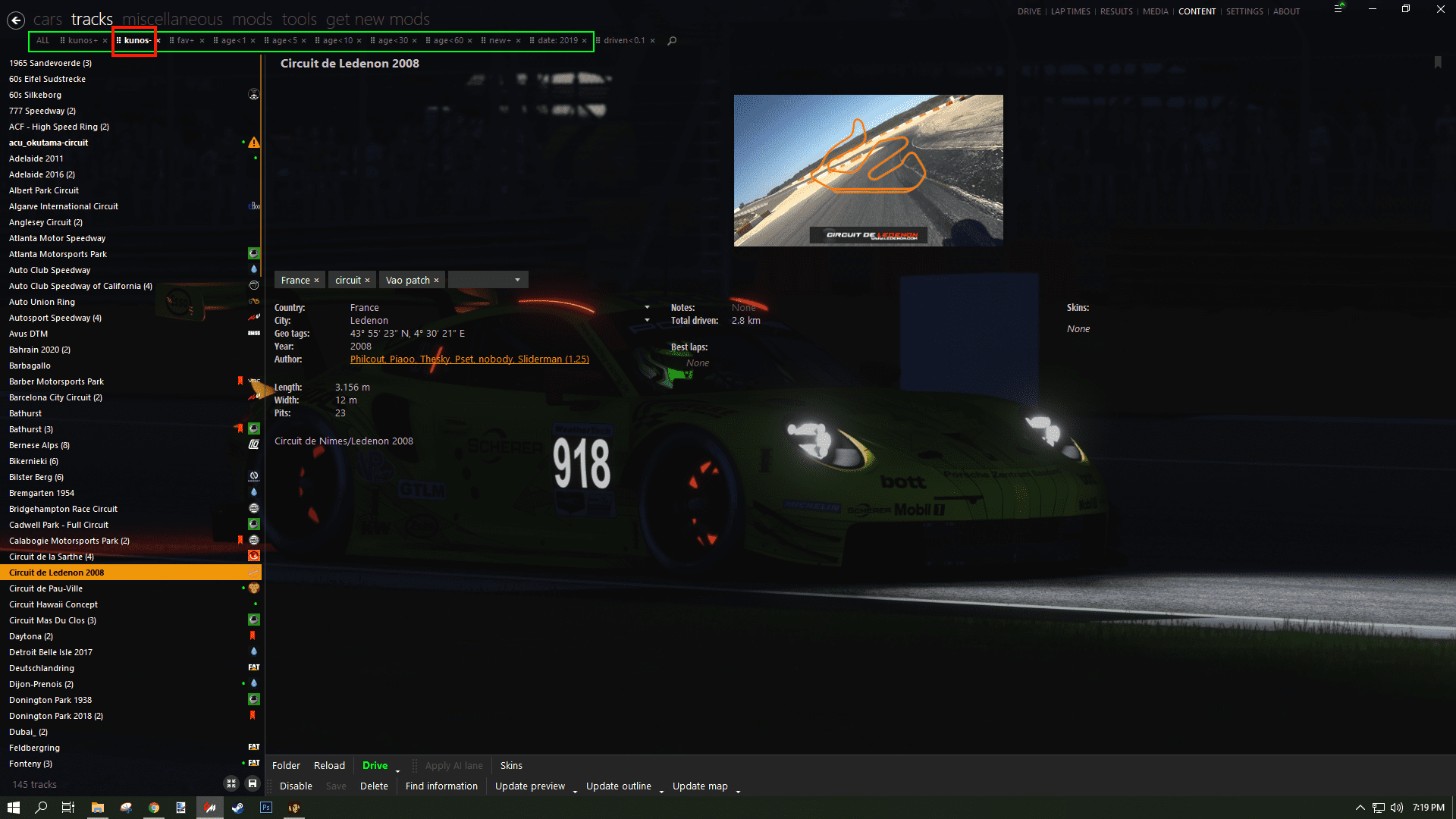The image size is (1456, 819).
Task: Close the driven<0.1 filter tab
Action: tap(653, 41)
